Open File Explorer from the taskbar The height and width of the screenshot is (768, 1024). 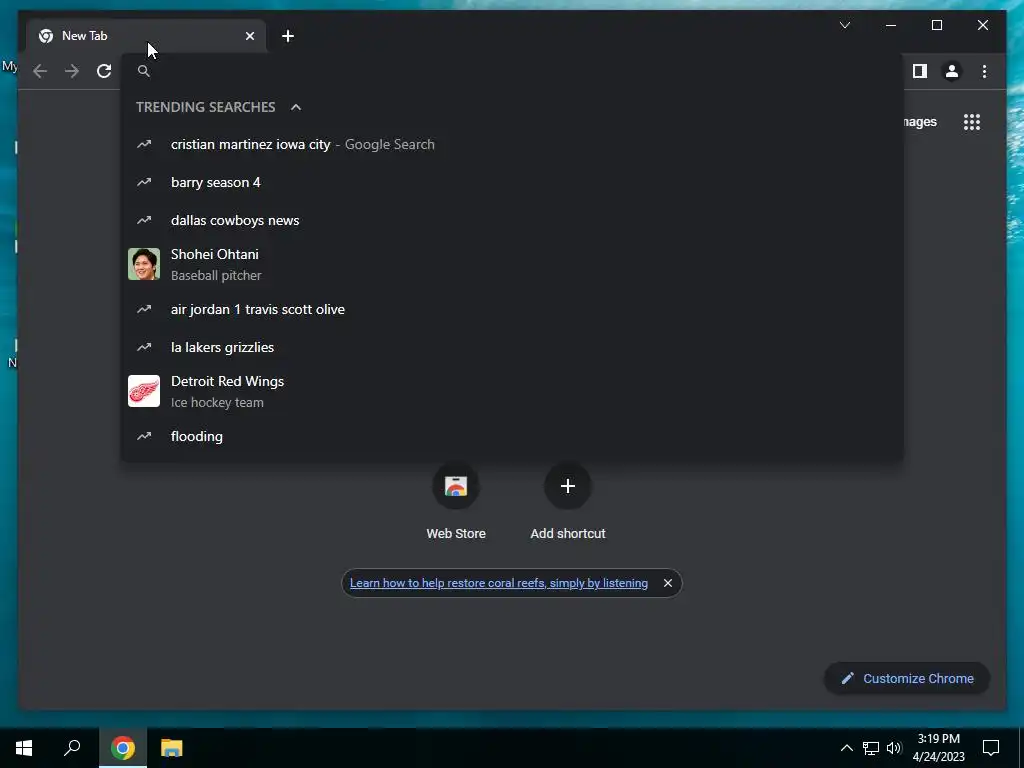[171, 748]
